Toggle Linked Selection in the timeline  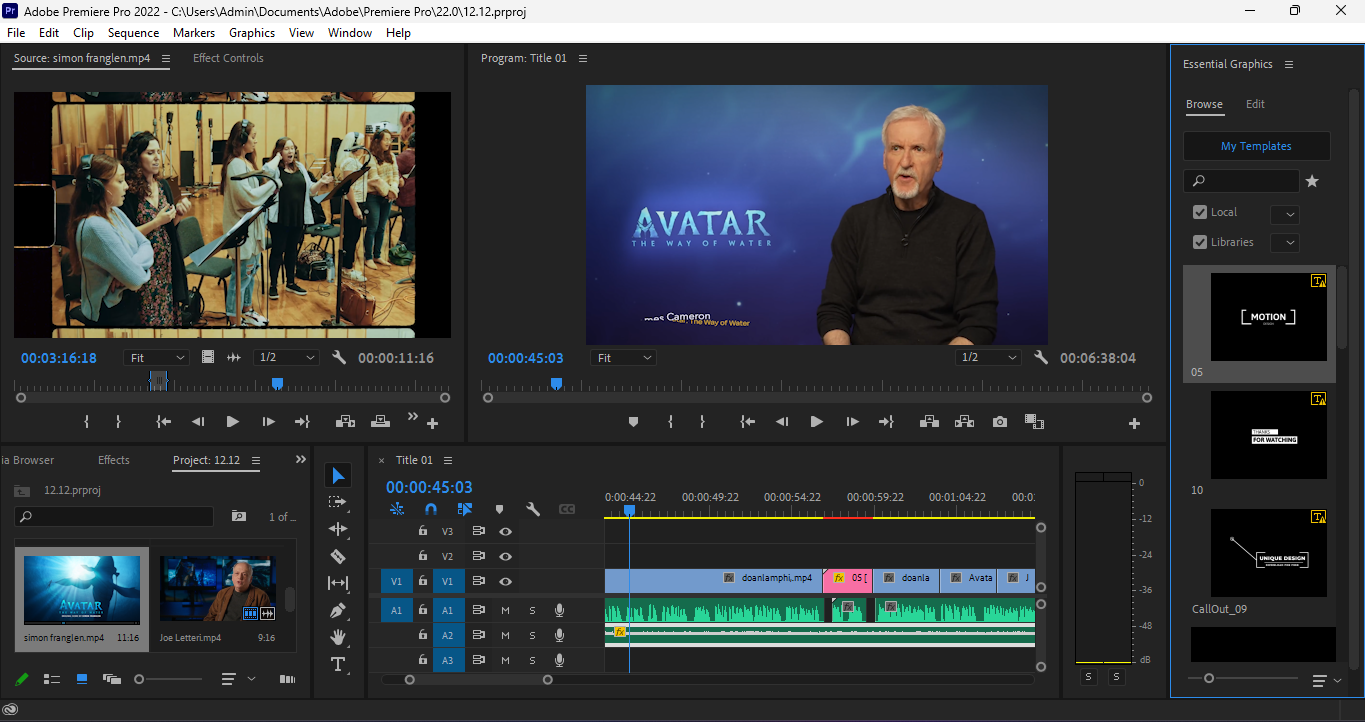click(465, 509)
